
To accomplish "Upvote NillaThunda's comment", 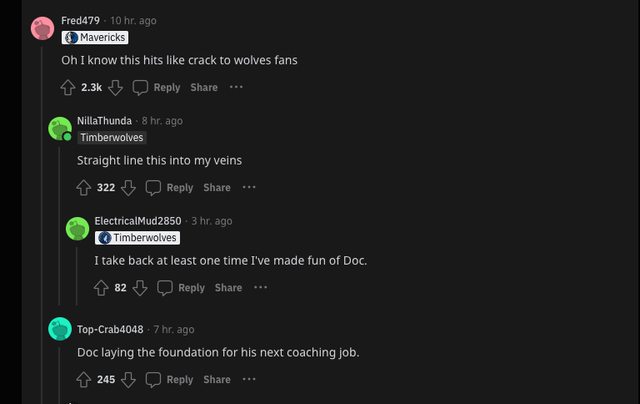I will (x=84, y=188).
